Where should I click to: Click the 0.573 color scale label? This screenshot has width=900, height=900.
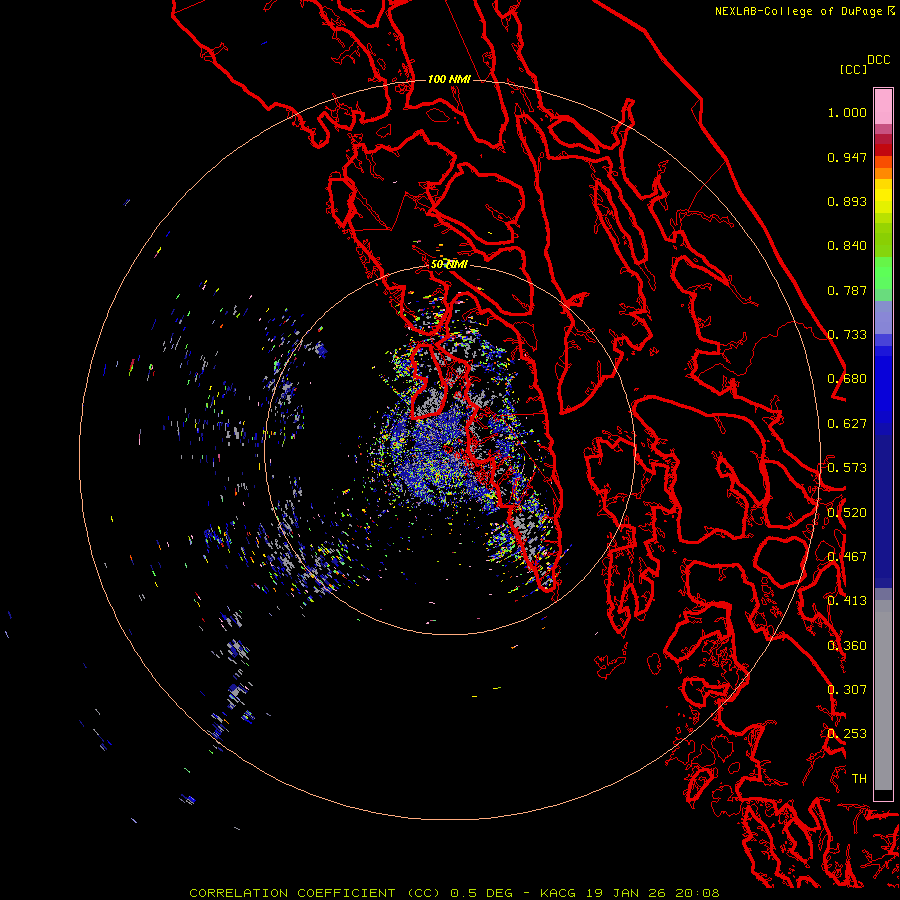pos(847,468)
